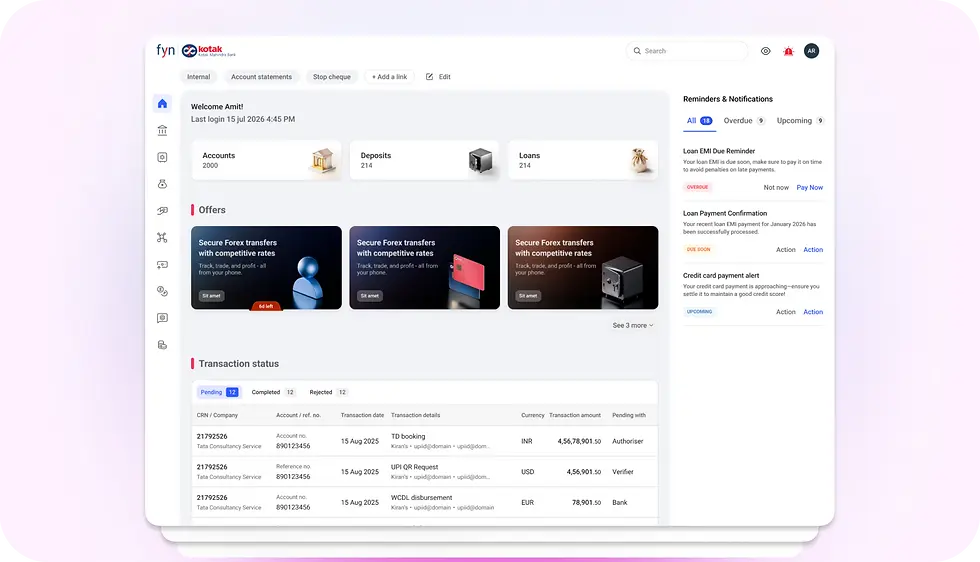Select the Pending transactions tab

(x=218, y=392)
